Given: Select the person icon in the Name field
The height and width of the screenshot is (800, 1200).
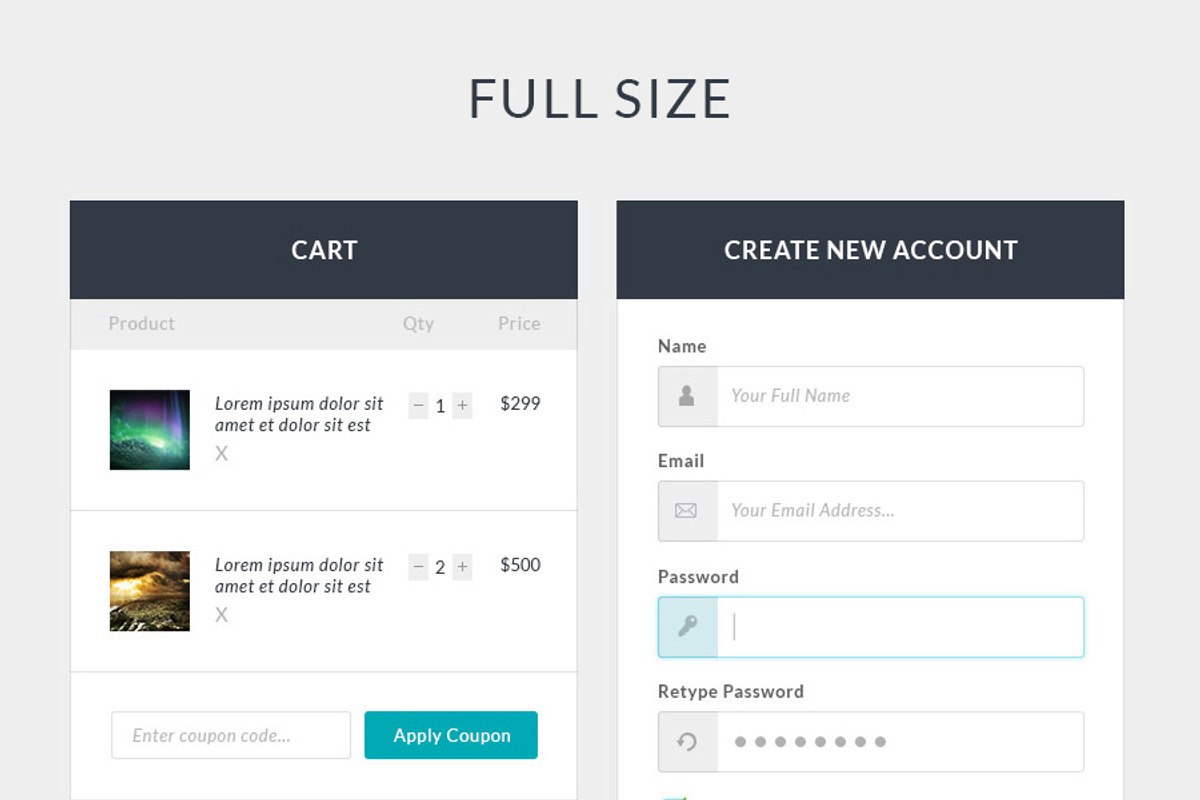Looking at the screenshot, I should pos(686,396).
